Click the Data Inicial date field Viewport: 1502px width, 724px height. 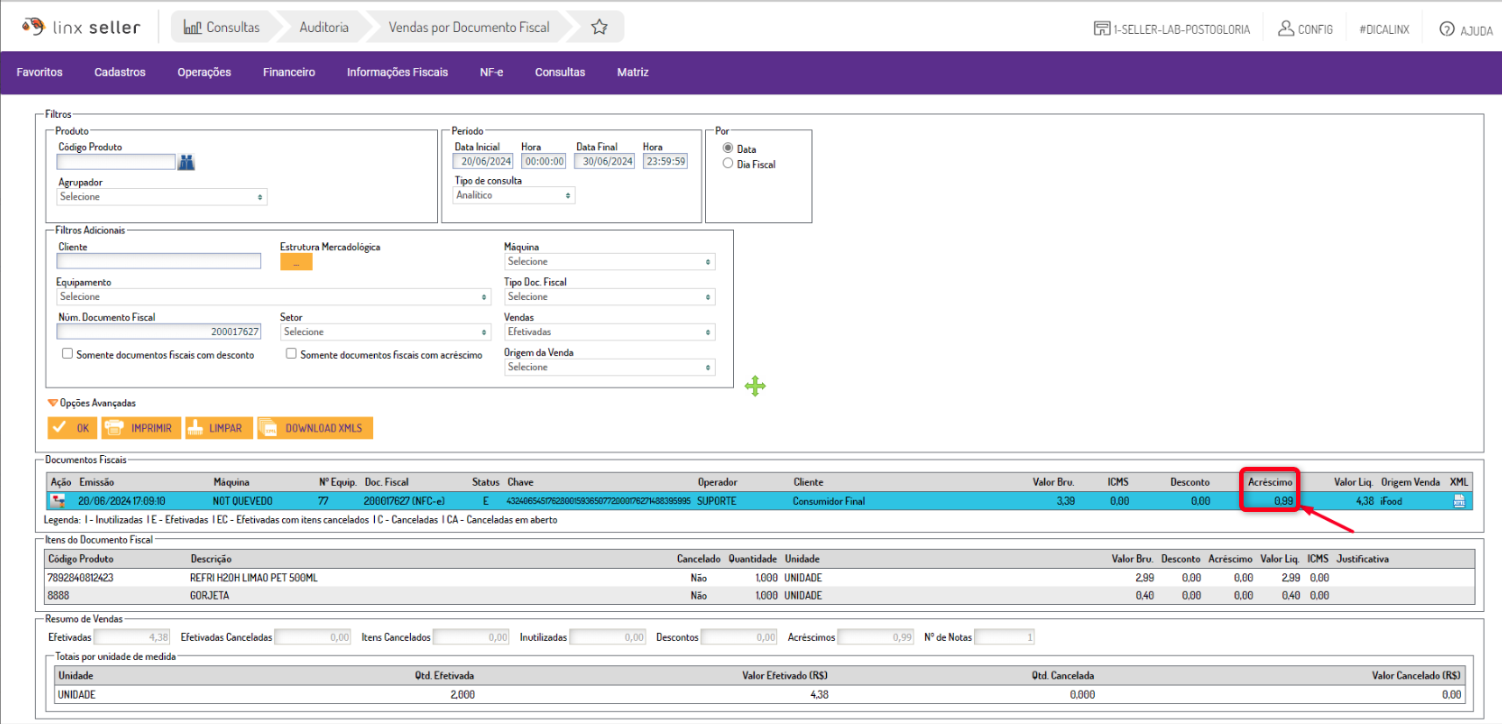[483, 161]
